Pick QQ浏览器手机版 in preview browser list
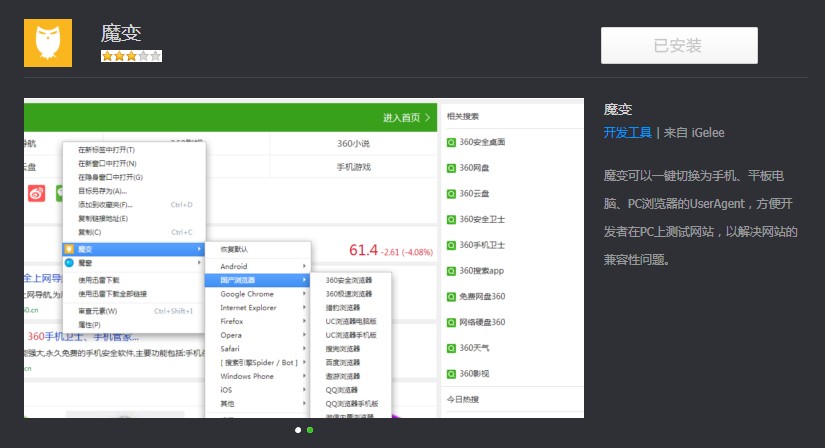 tap(351, 404)
